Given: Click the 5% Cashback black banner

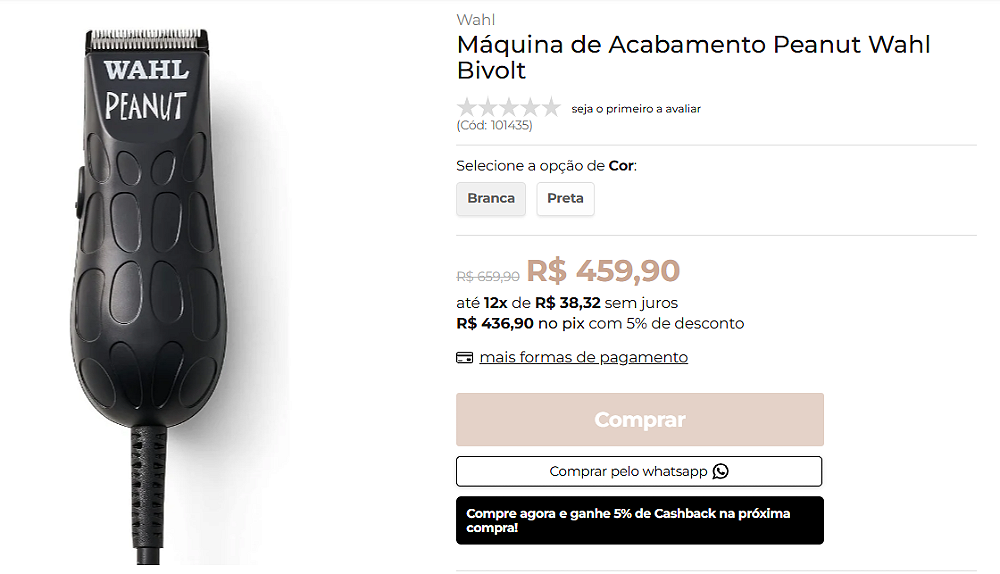Looking at the screenshot, I should click(640, 520).
